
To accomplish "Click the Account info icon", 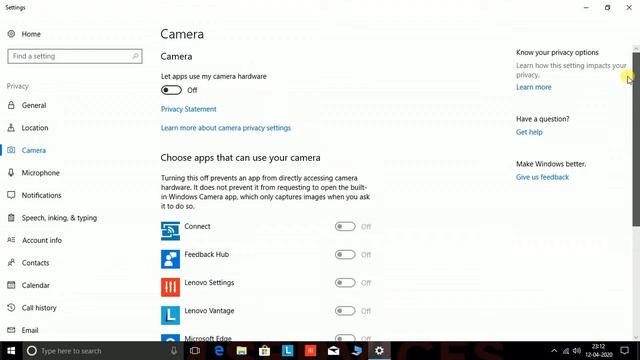I will coord(11,240).
